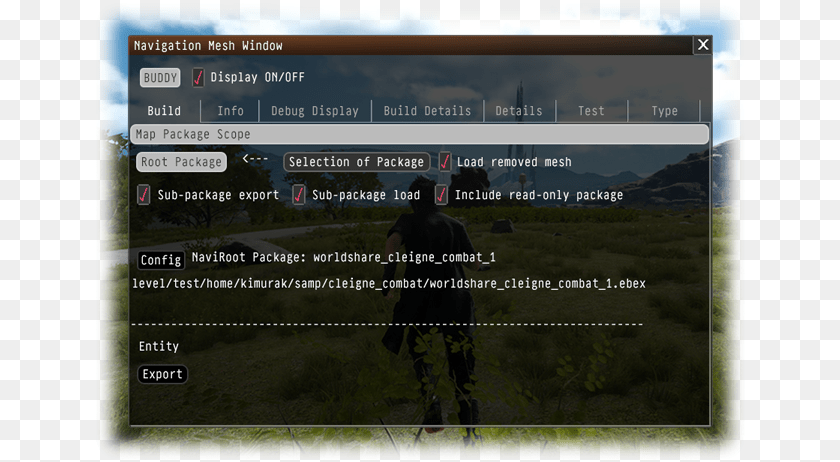
Task: Close the Navigation Mesh Window
Action: click(703, 45)
